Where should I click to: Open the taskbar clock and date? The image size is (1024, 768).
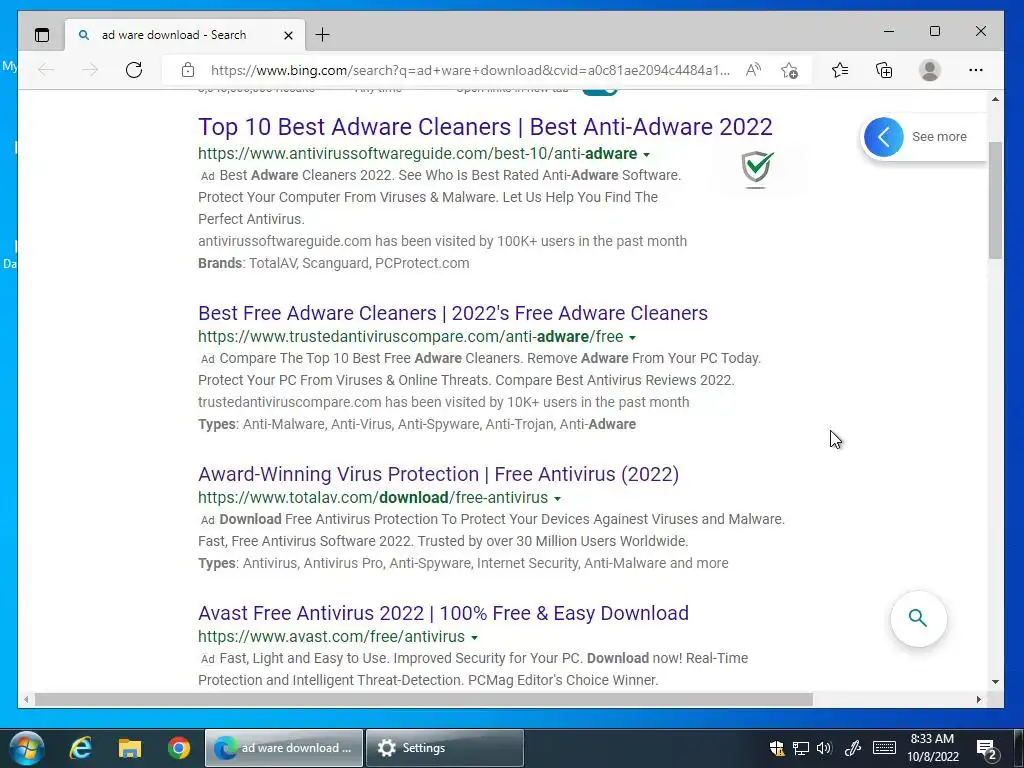pyautogui.click(x=933, y=748)
